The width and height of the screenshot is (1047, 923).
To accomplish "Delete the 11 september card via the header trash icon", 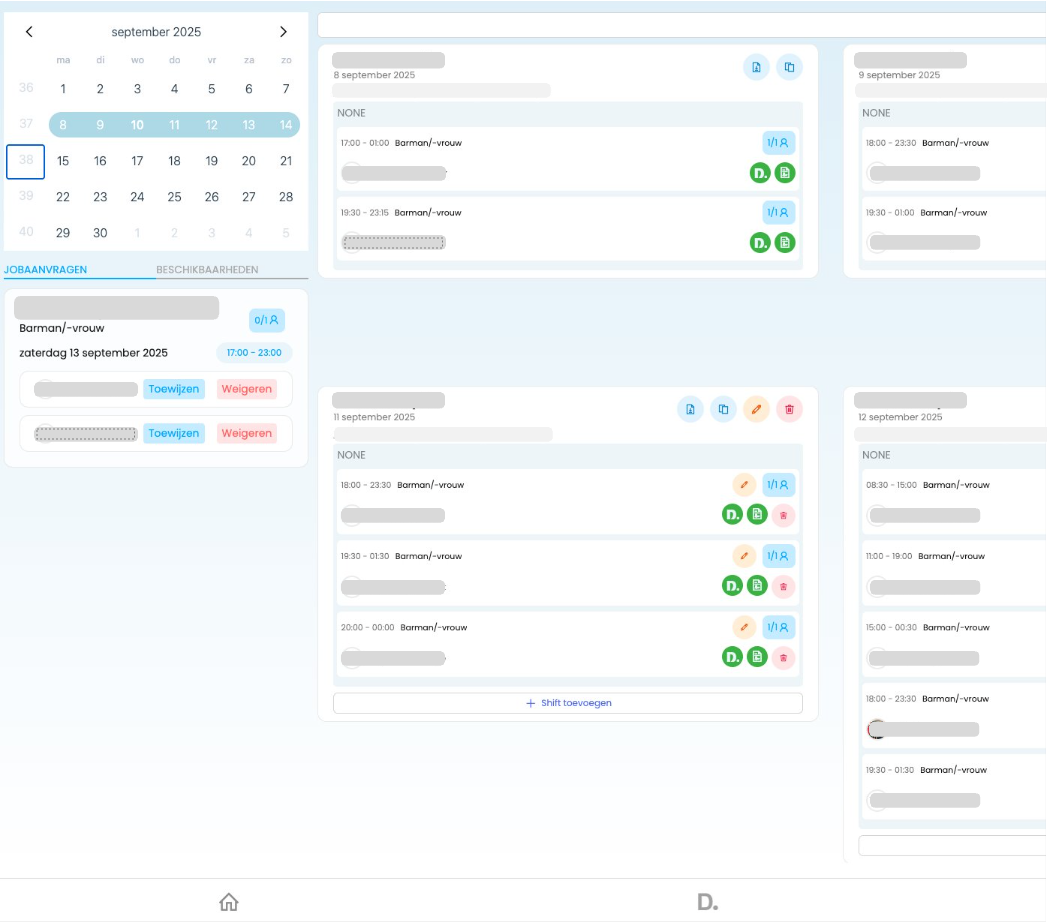I will [x=789, y=409].
